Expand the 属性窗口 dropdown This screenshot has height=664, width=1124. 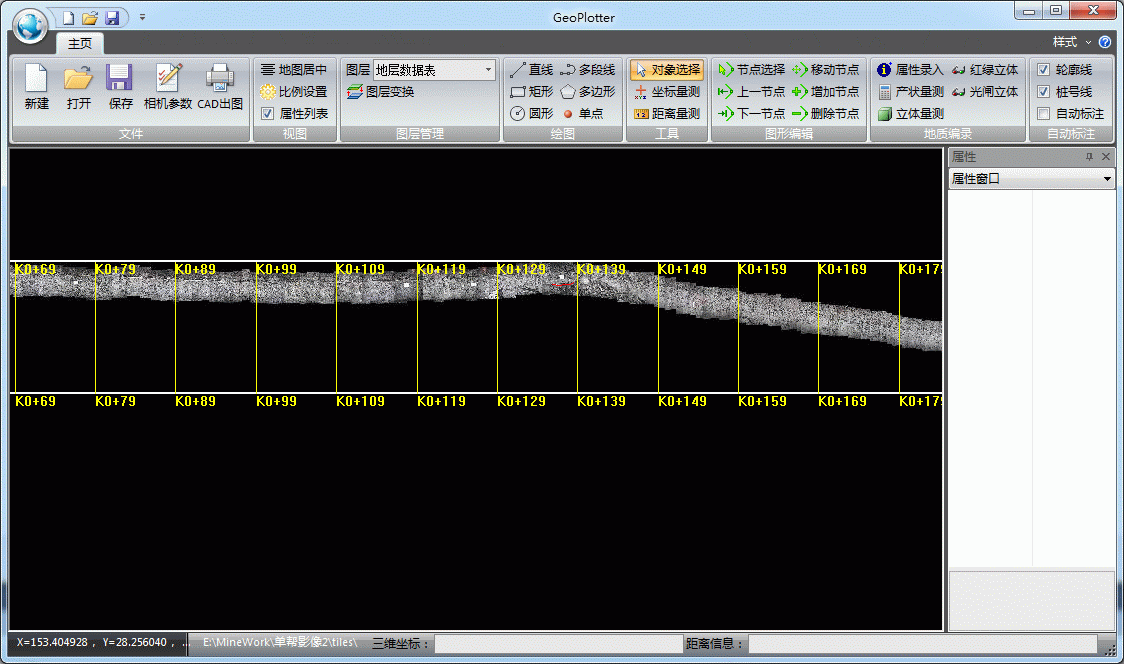point(1107,179)
